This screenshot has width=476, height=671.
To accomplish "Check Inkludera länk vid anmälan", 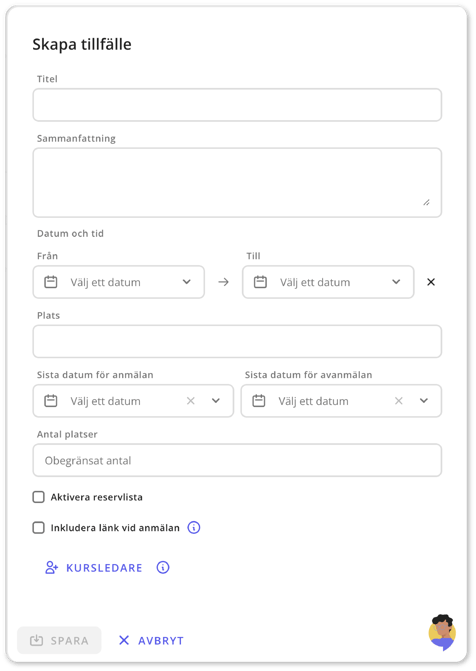I will point(39,528).
